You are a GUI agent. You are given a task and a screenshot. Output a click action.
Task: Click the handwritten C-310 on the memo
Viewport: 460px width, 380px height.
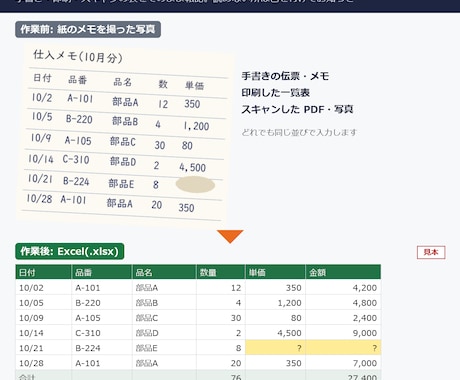[76, 159]
